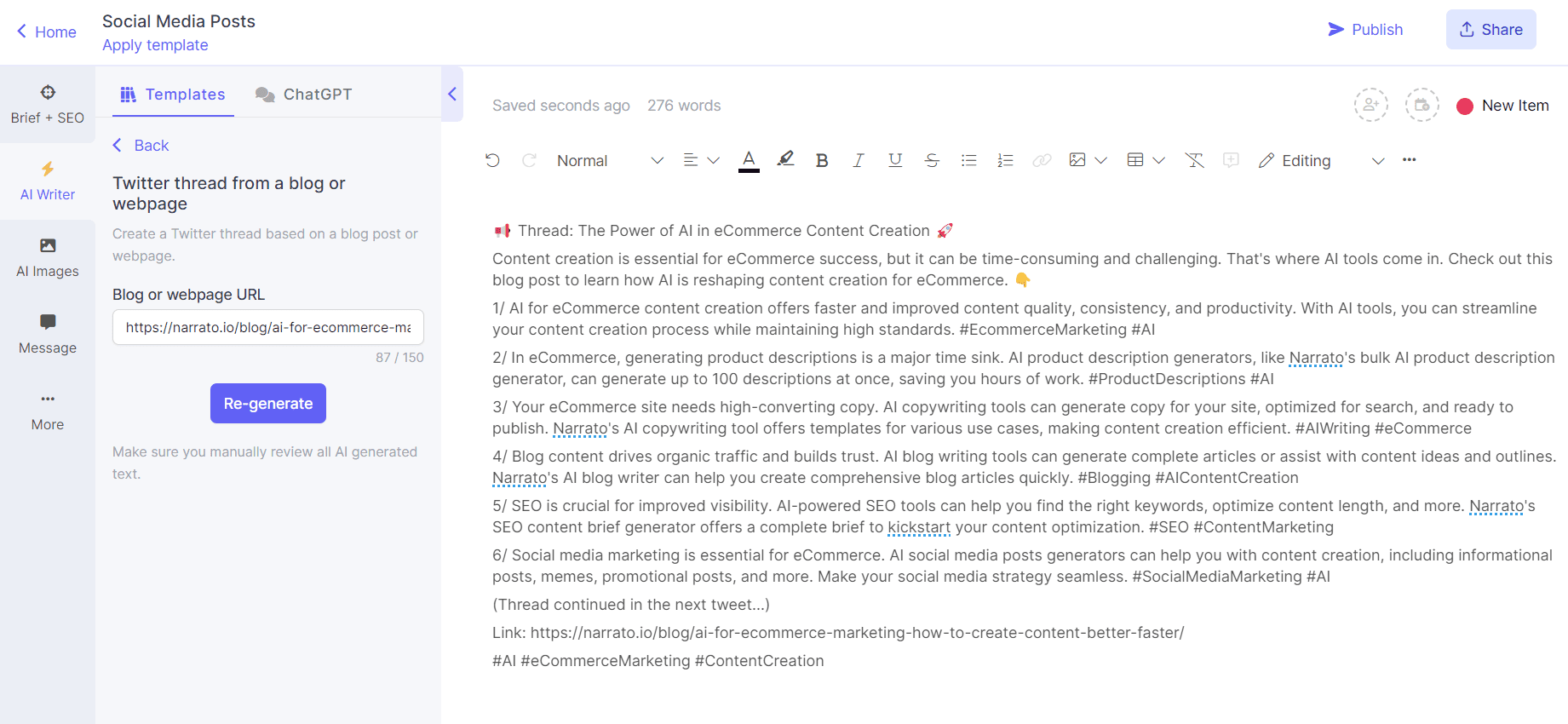Click the Publish button
Image resolution: width=1568 pixels, height=724 pixels.
point(1365,30)
